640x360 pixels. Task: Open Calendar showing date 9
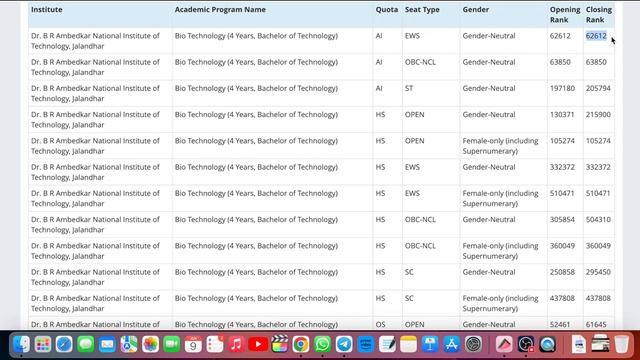(193, 344)
